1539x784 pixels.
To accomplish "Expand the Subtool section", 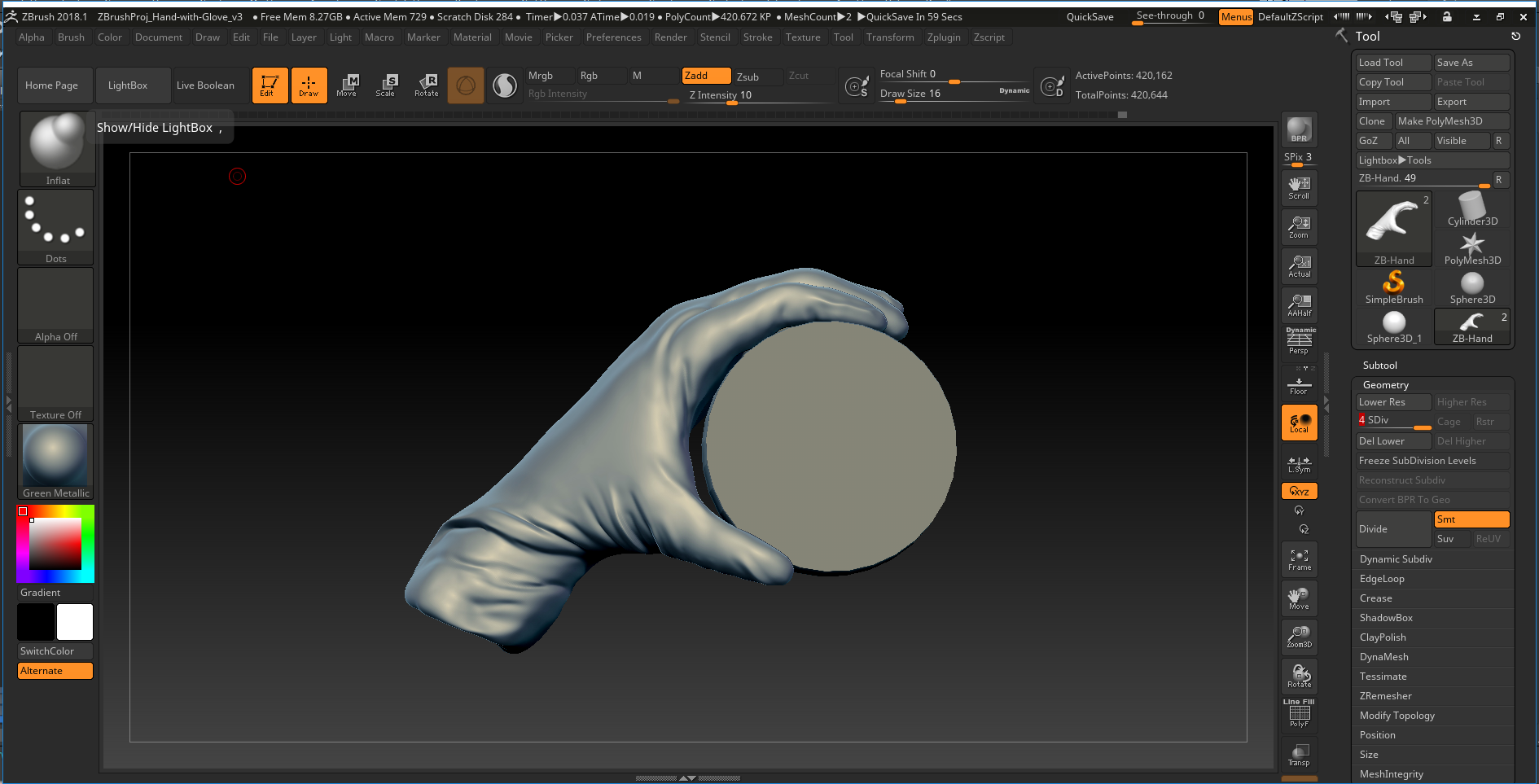I will pyautogui.click(x=1380, y=366).
